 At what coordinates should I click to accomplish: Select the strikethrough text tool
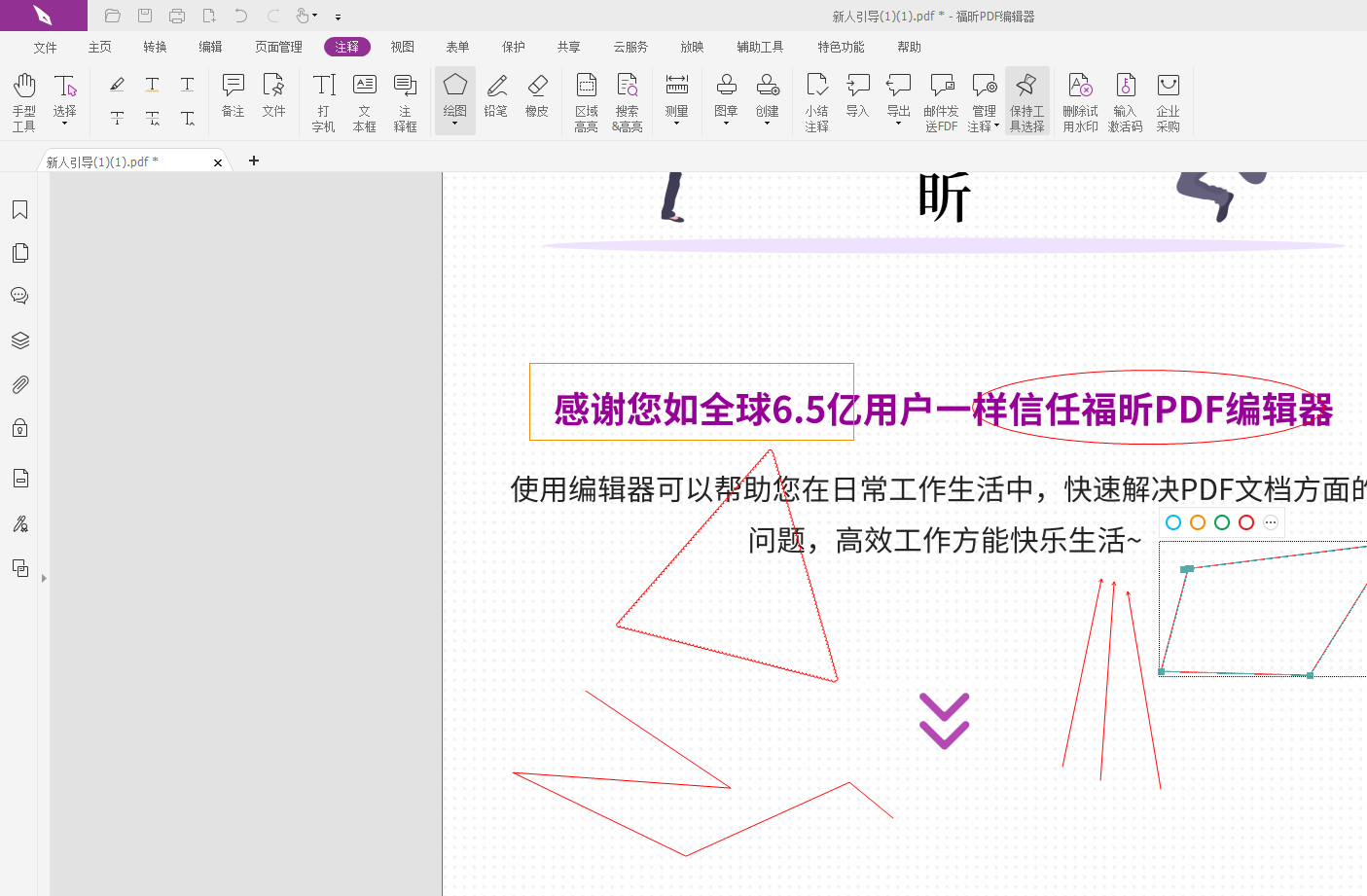117,119
